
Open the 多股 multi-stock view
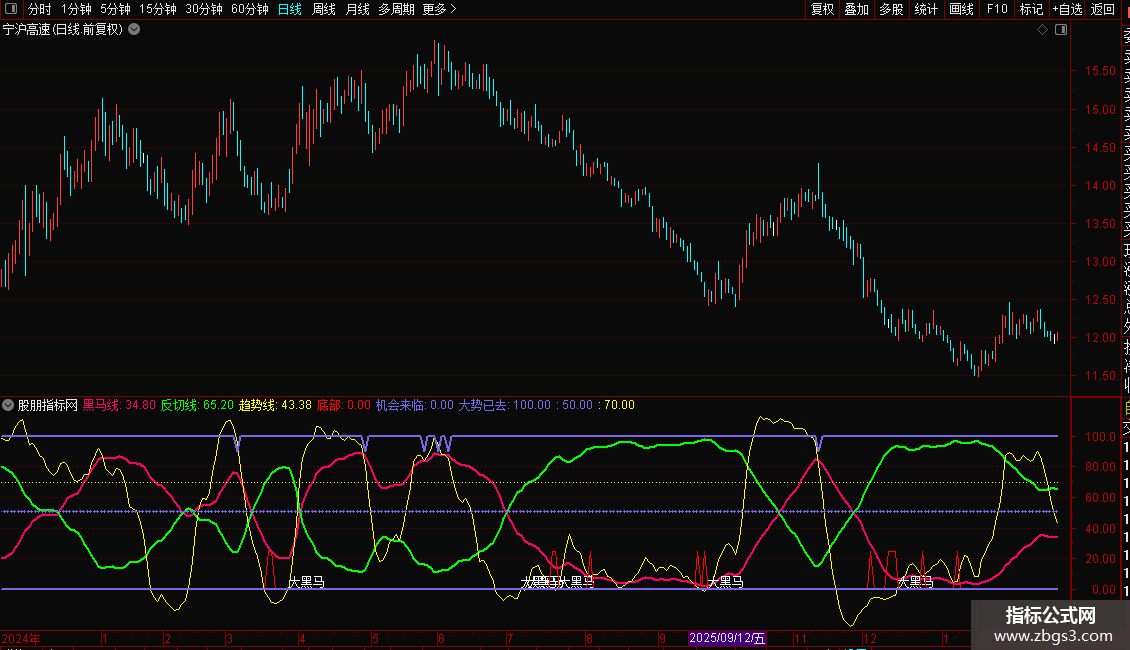[891, 10]
